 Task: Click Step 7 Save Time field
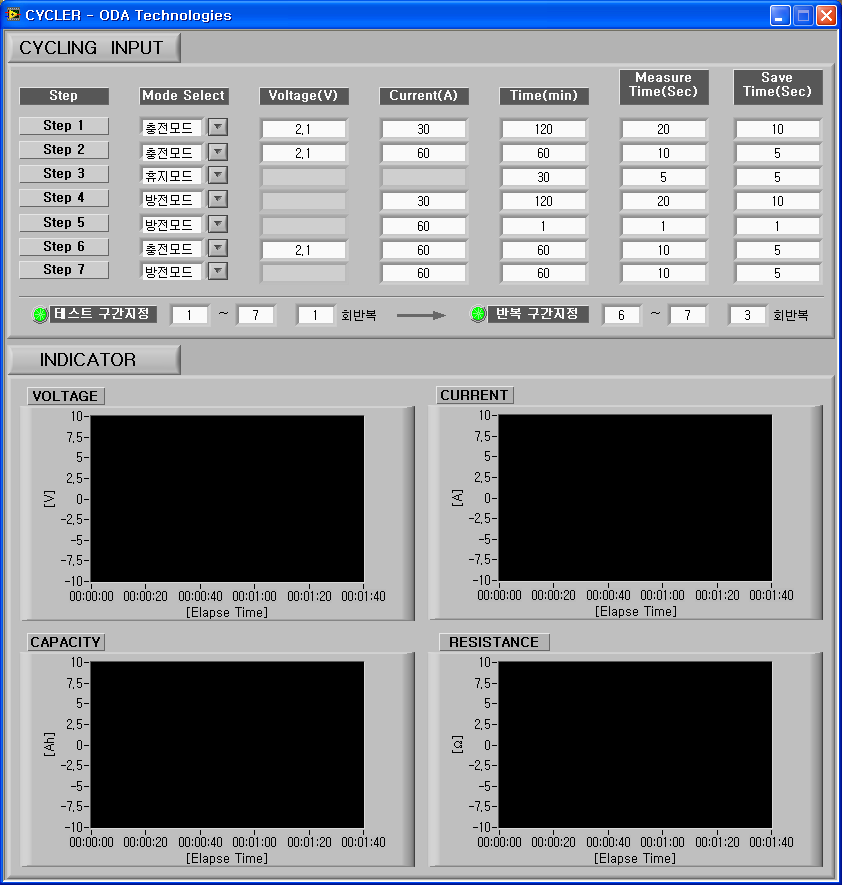pyautogui.click(x=778, y=273)
